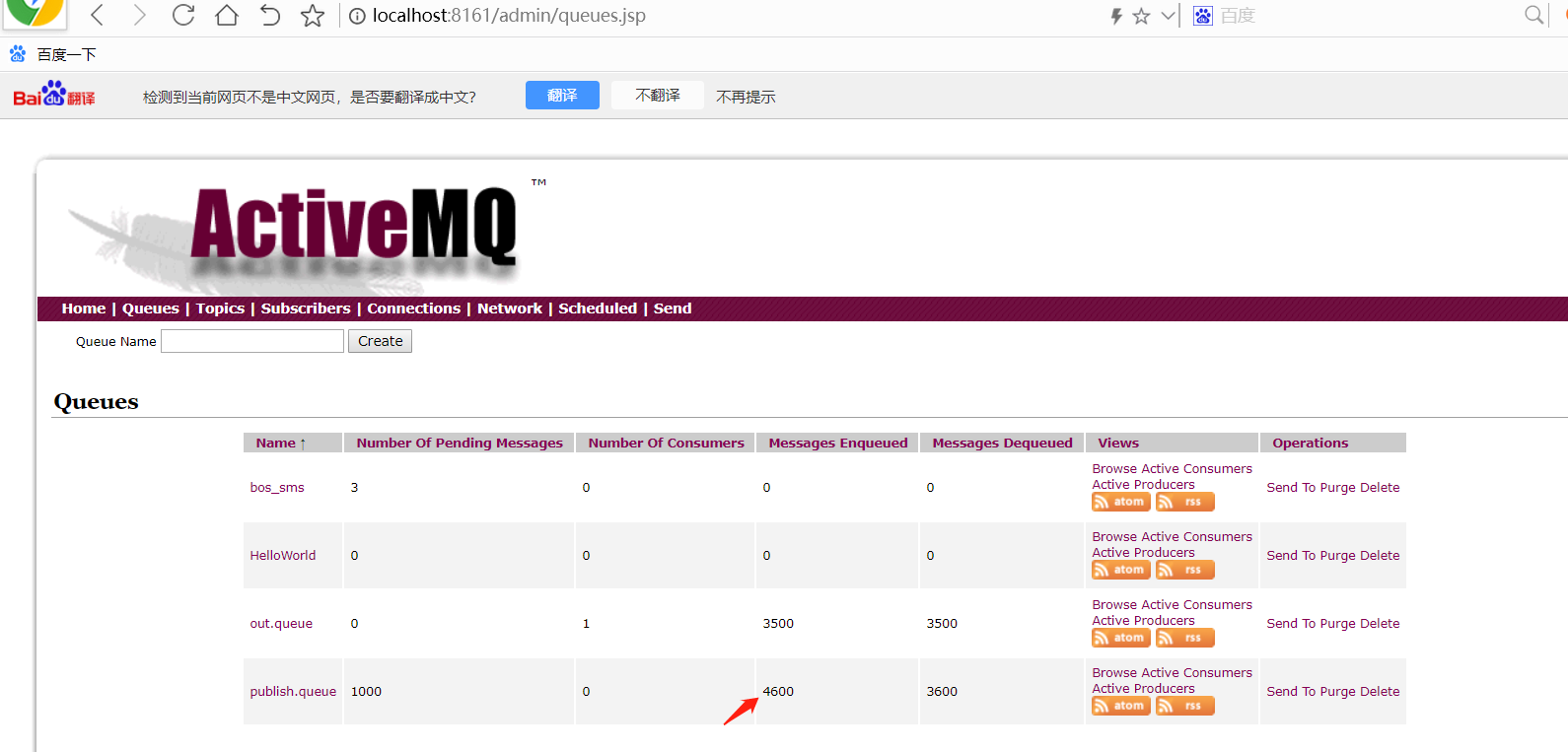Viewport: 1568px width, 752px height.
Task: Open the bos_sms queue link
Action: pos(277,488)
